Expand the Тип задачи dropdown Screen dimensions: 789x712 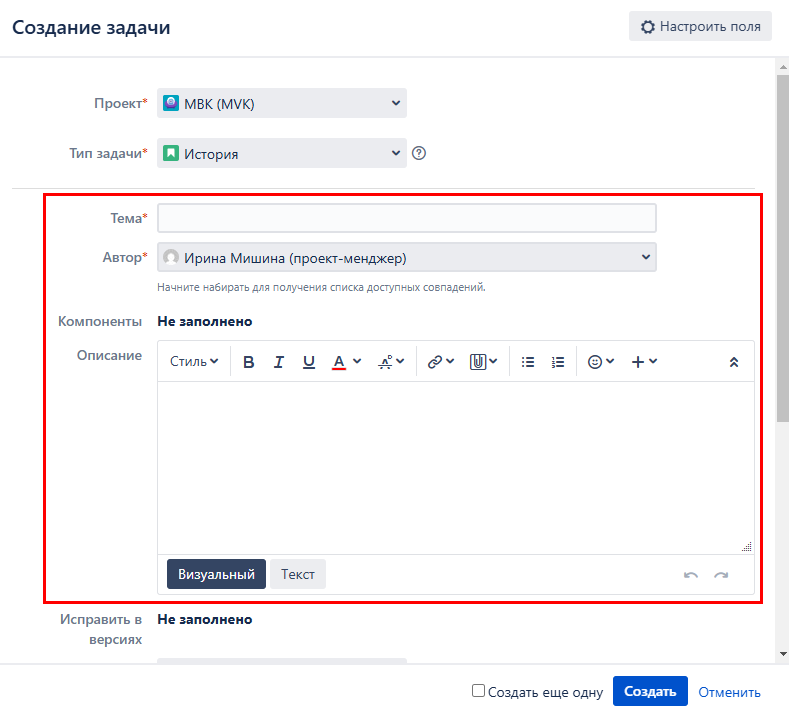coord(282,154)
